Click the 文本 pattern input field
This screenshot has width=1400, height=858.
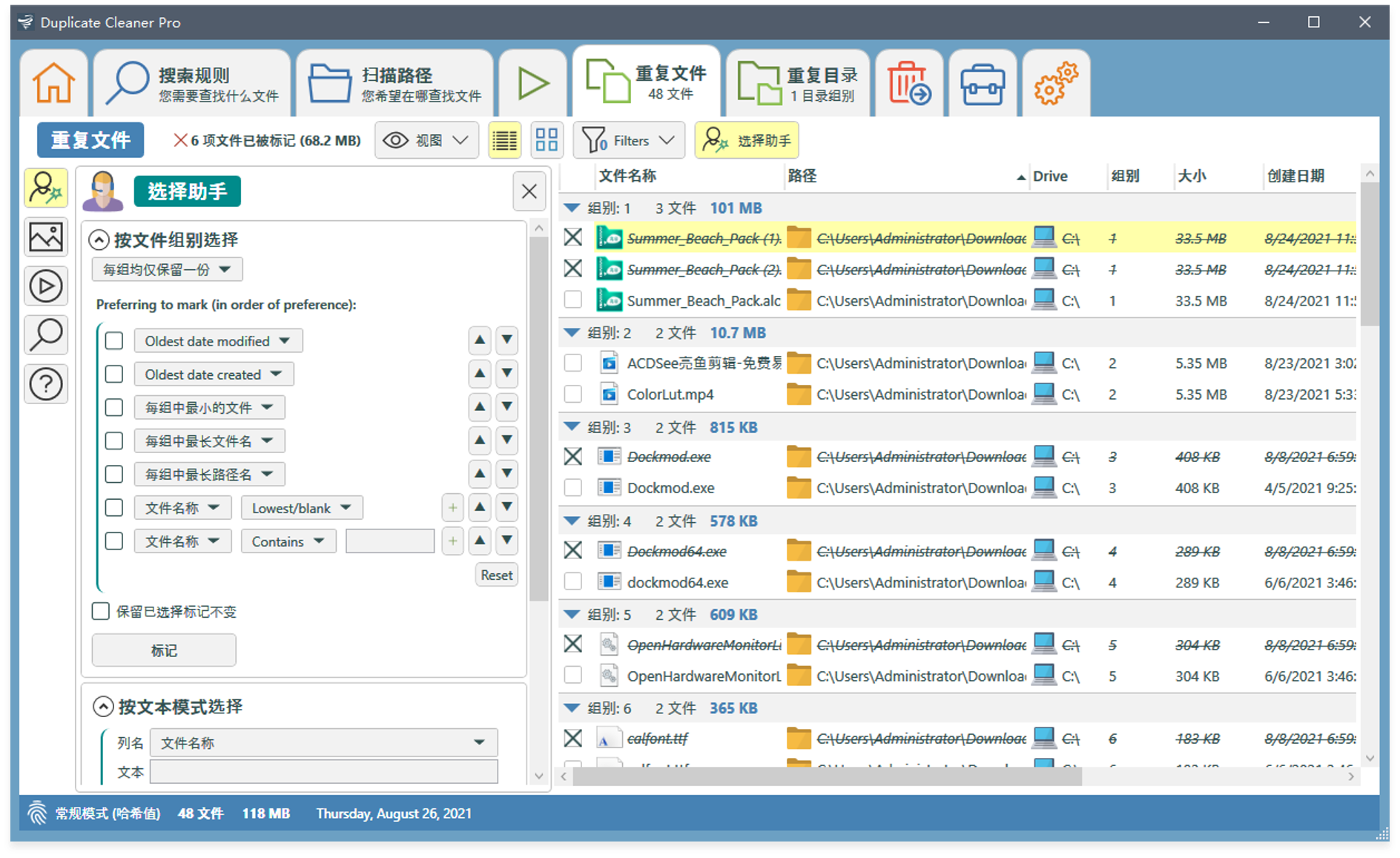click(323, 772)
